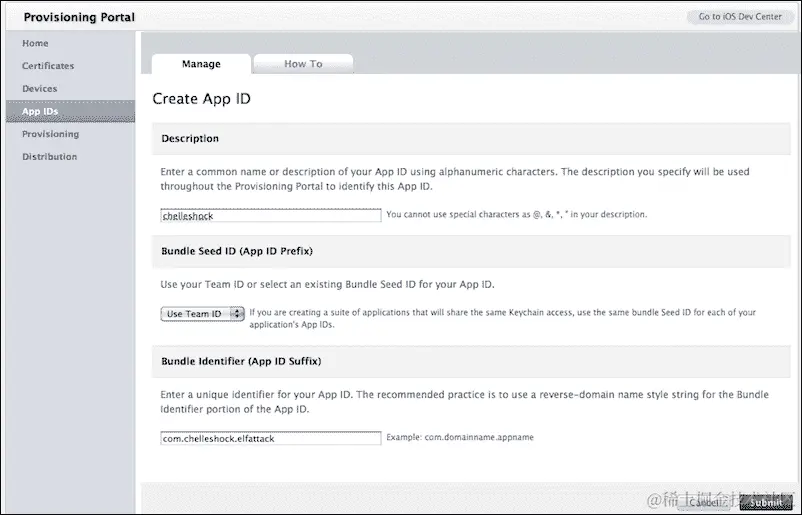Click the Description section header
Screen dimensions: 802x515
[190, 139]
